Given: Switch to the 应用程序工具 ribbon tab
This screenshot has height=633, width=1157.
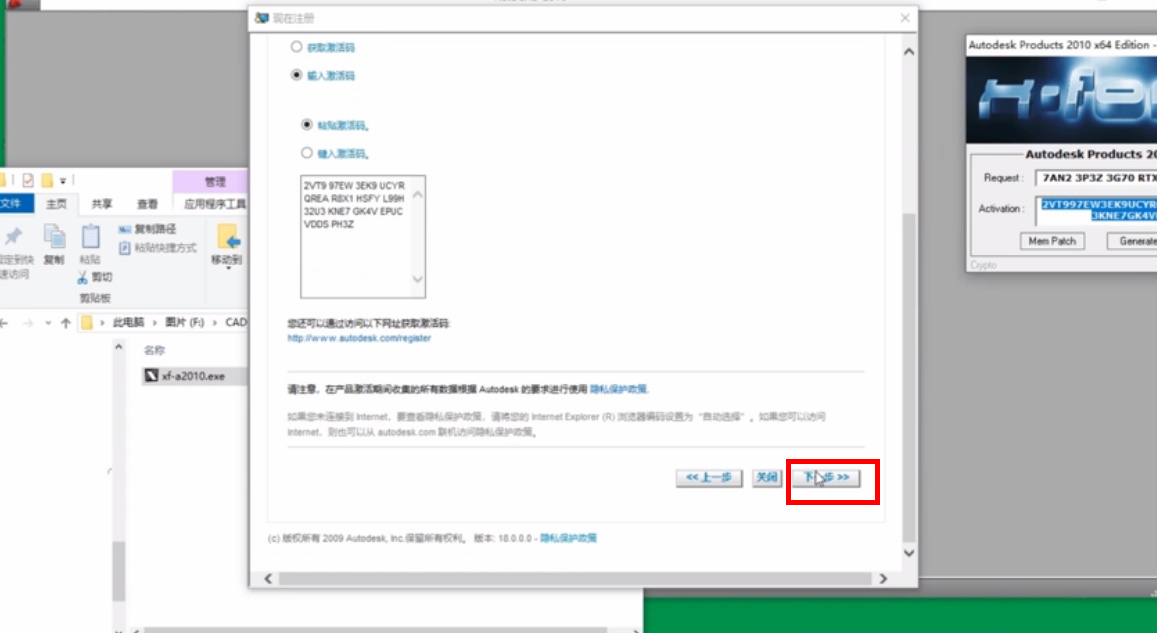Looking at the screenshot, I should 214,204.
